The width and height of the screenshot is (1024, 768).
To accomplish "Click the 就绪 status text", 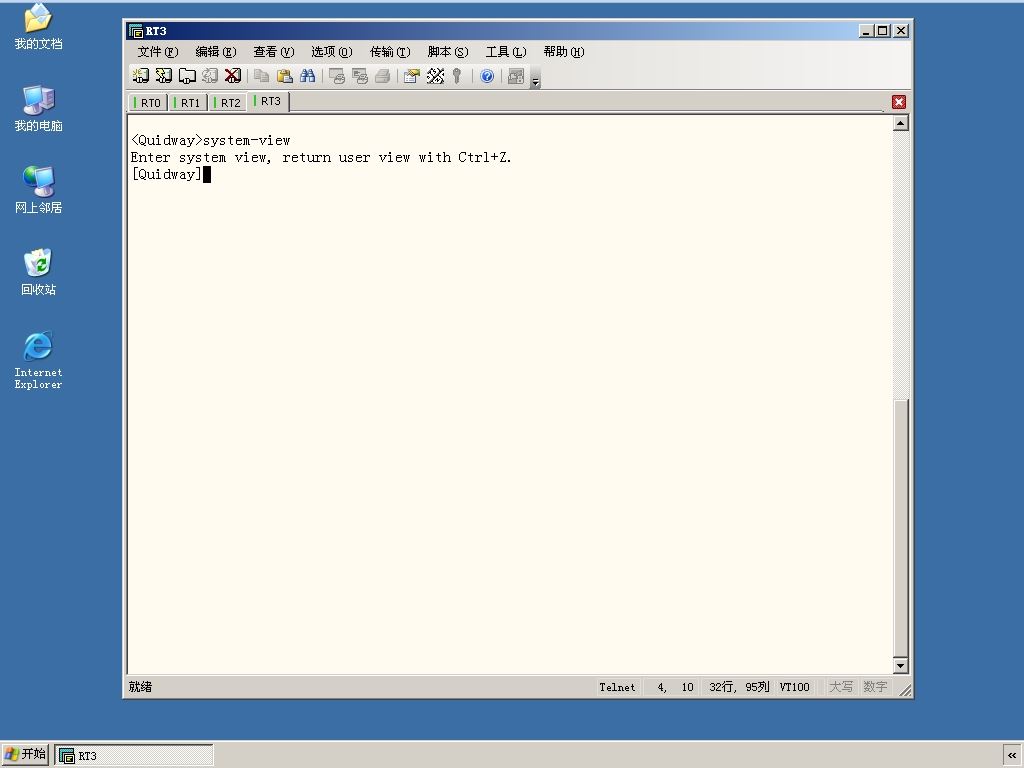I will tap(140, 687).
